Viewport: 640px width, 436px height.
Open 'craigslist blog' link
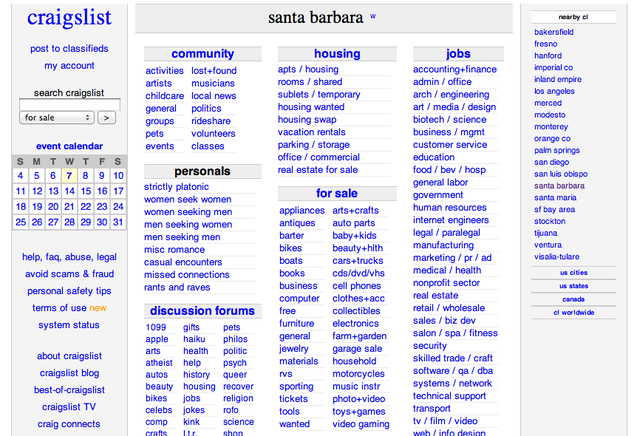(69, 373)
